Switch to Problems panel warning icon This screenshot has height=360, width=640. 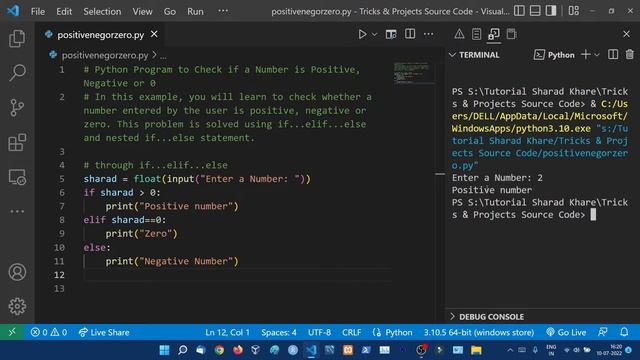coord(459,34)
